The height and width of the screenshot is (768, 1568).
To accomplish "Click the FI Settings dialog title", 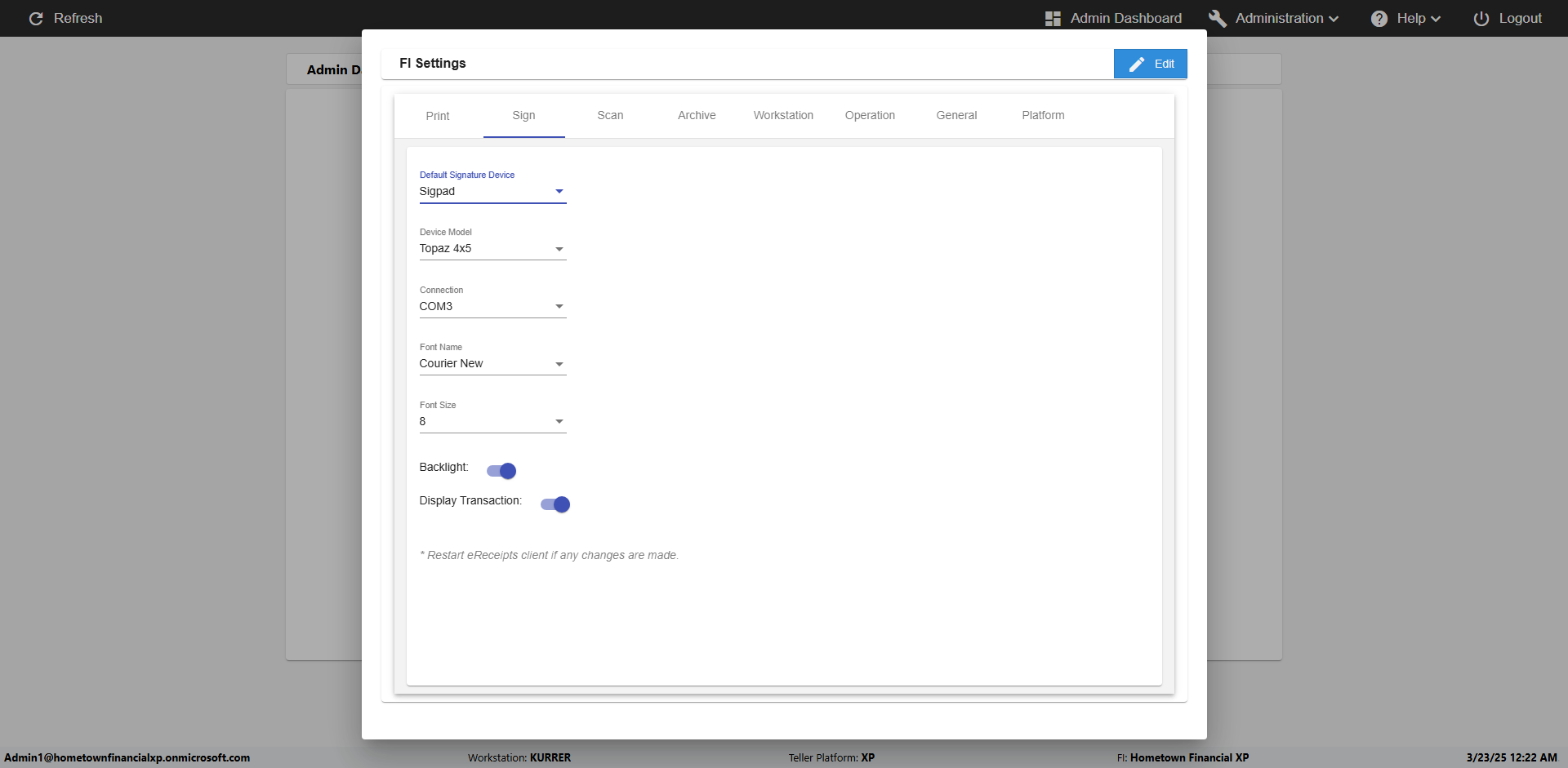I will [x=433, y=63].
